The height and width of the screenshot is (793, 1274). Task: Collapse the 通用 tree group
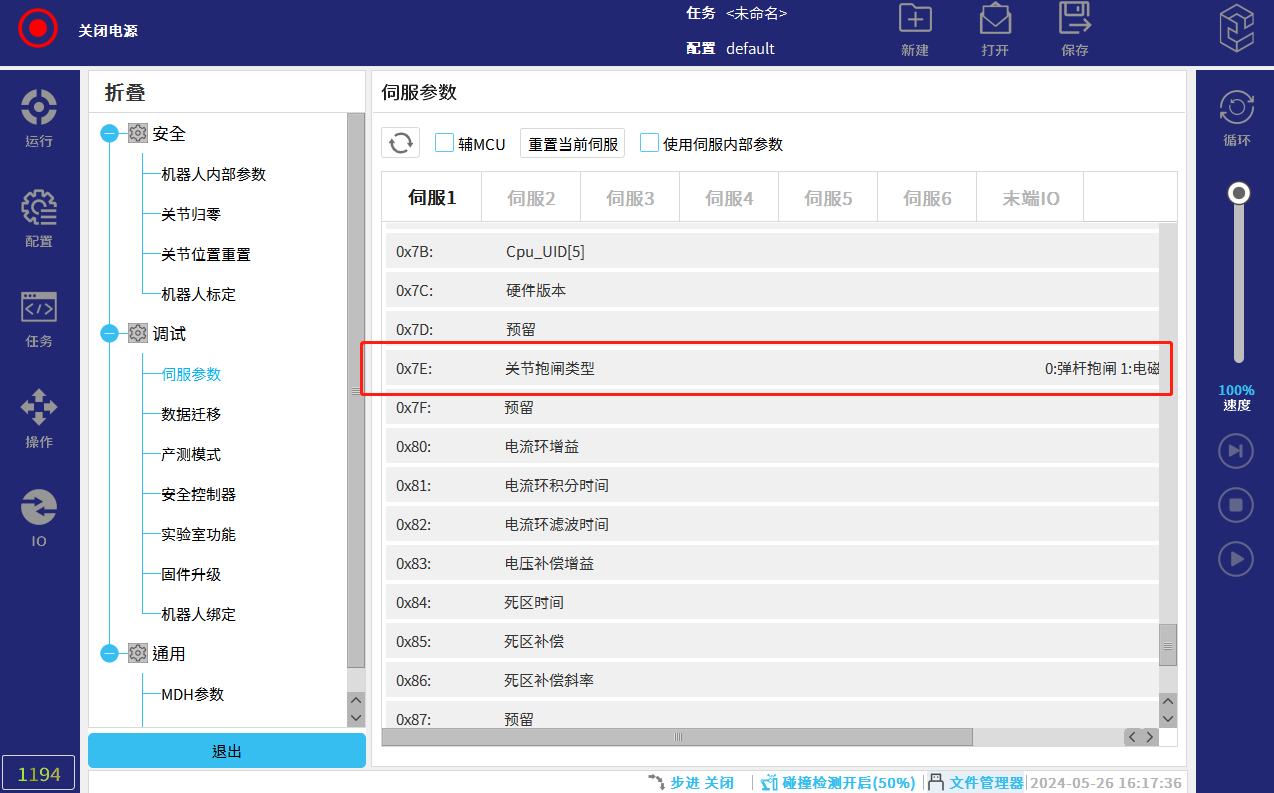110,654
